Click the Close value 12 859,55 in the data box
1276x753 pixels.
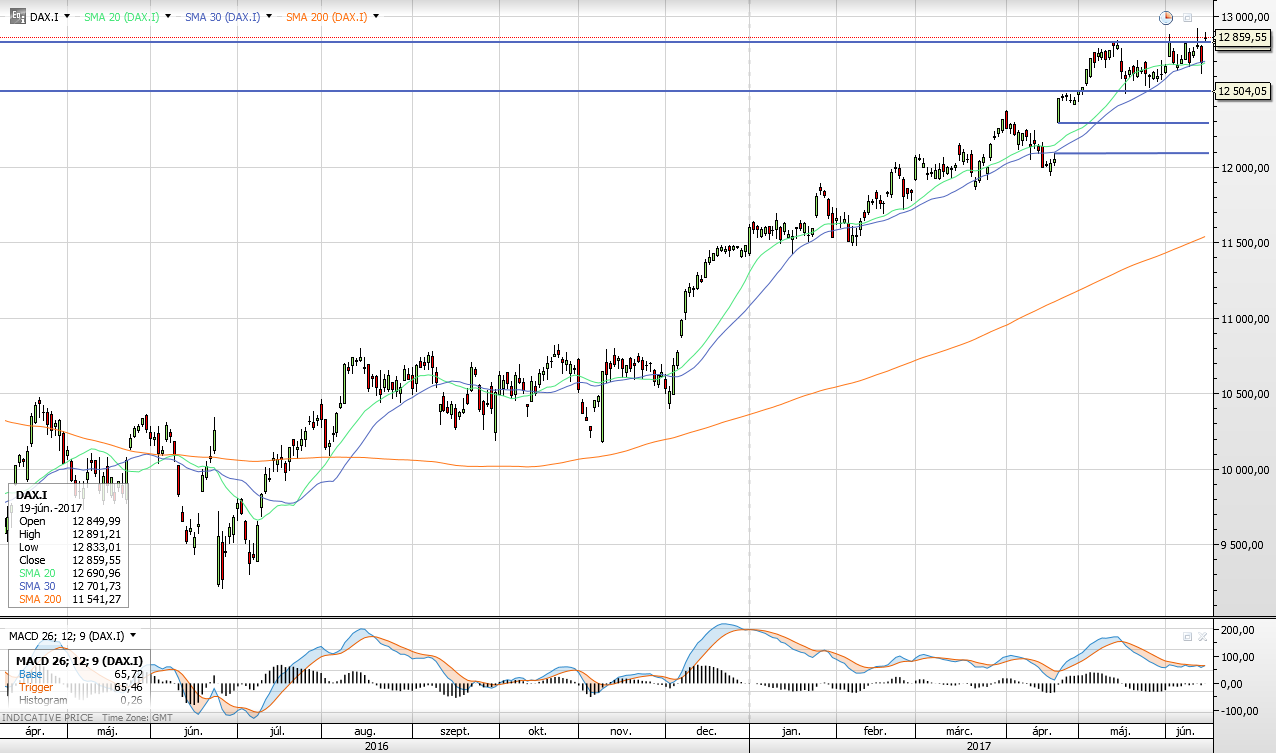click(x=96, y=560)
